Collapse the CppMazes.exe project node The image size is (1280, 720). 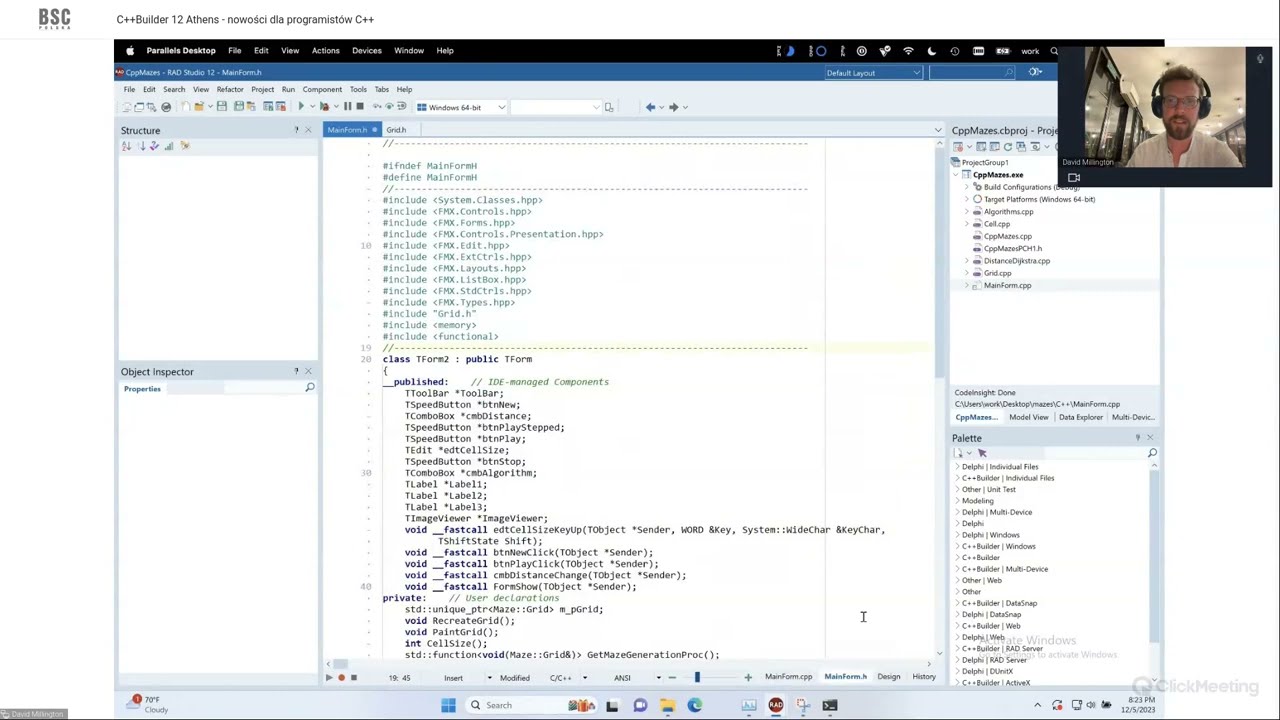point(957,175)
